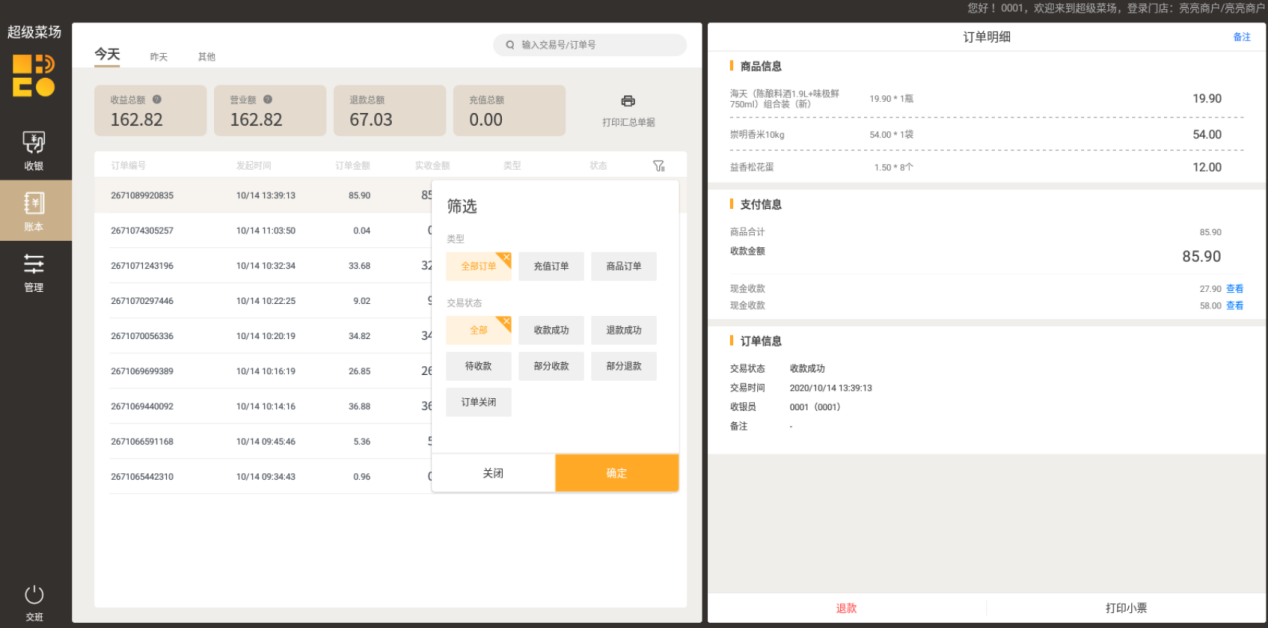
Task: Click the 退款总额 67.03 summary card
Action: pos(390,110)
